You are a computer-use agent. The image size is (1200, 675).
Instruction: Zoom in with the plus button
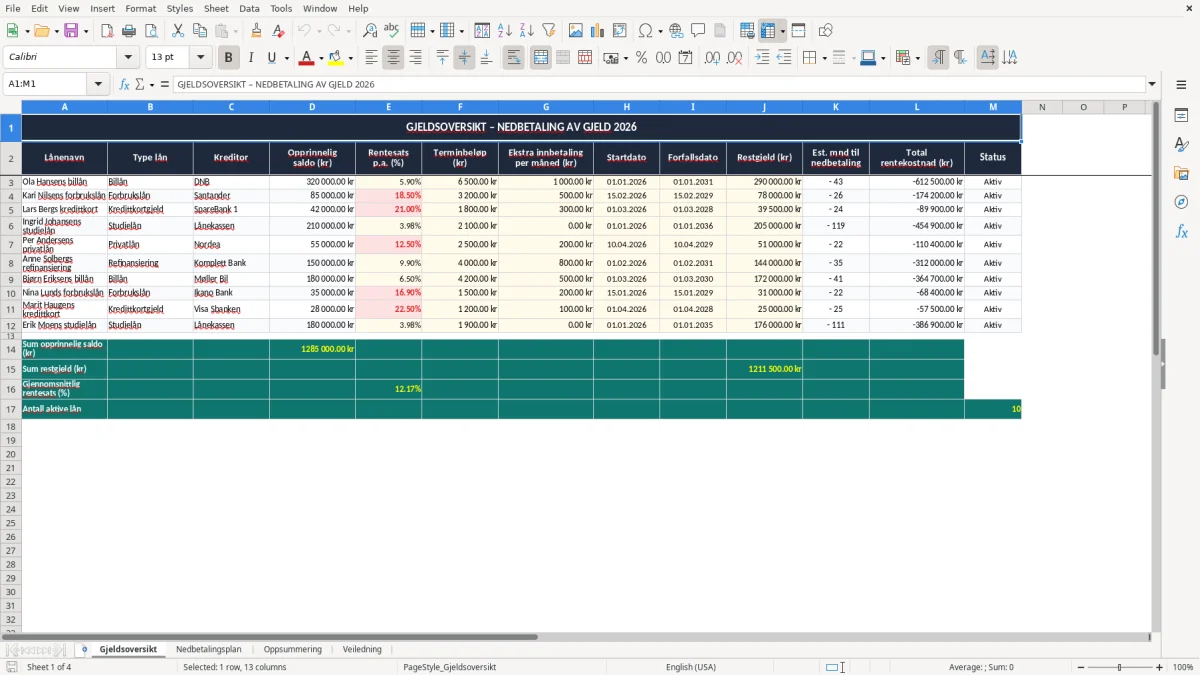tap(1160, 667)
